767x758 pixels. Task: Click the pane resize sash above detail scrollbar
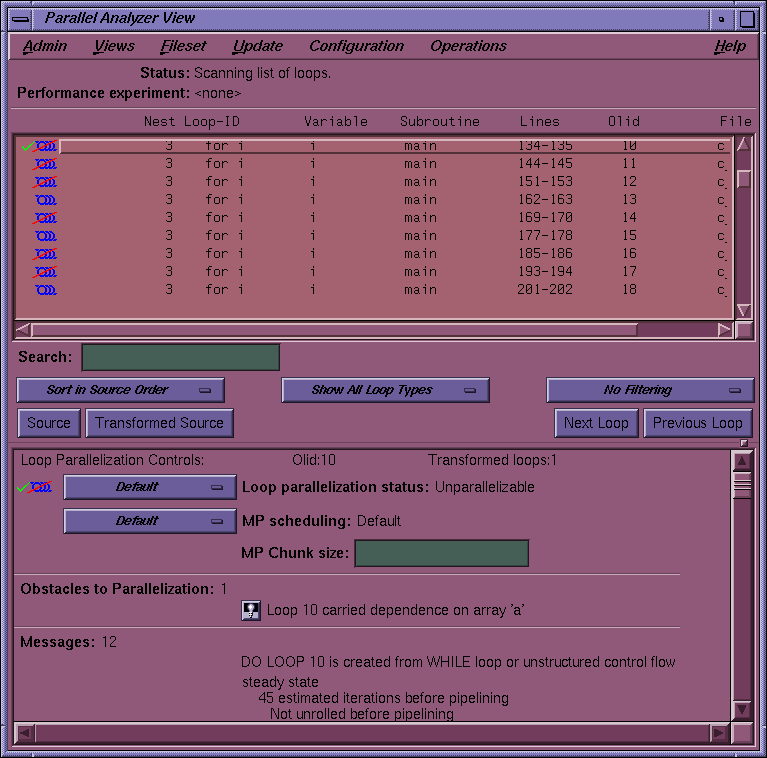click(x=744, y=443)
